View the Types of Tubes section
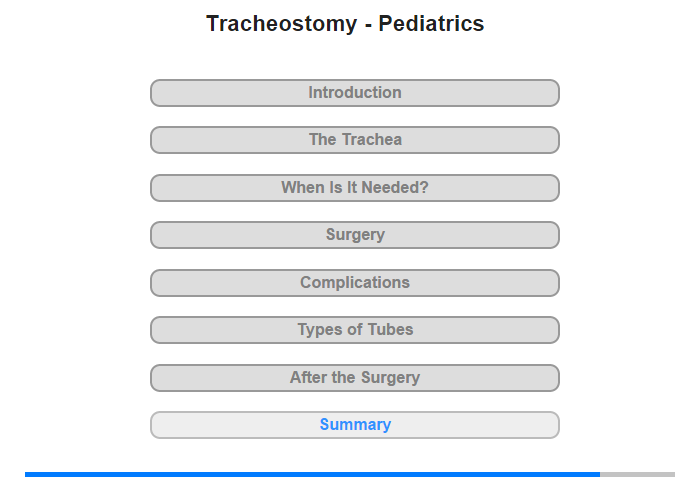The width and height of the screenshot is (700, 480). (x=354, y=330)
